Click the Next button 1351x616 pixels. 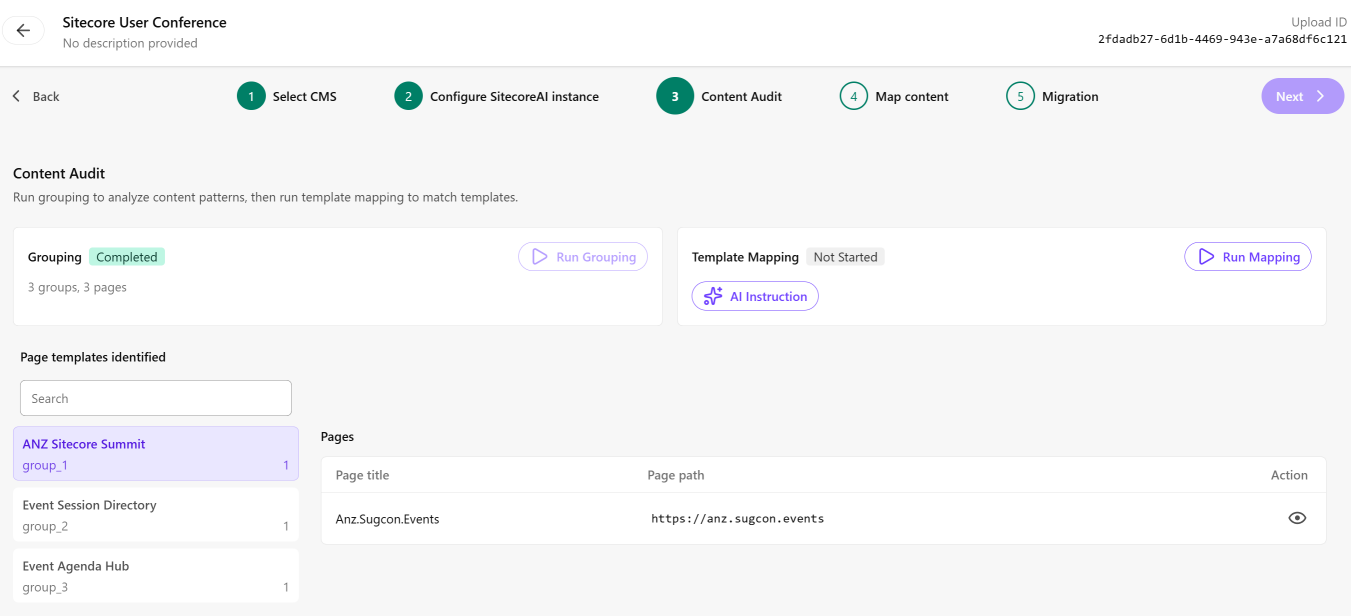tap(1302, 97)
